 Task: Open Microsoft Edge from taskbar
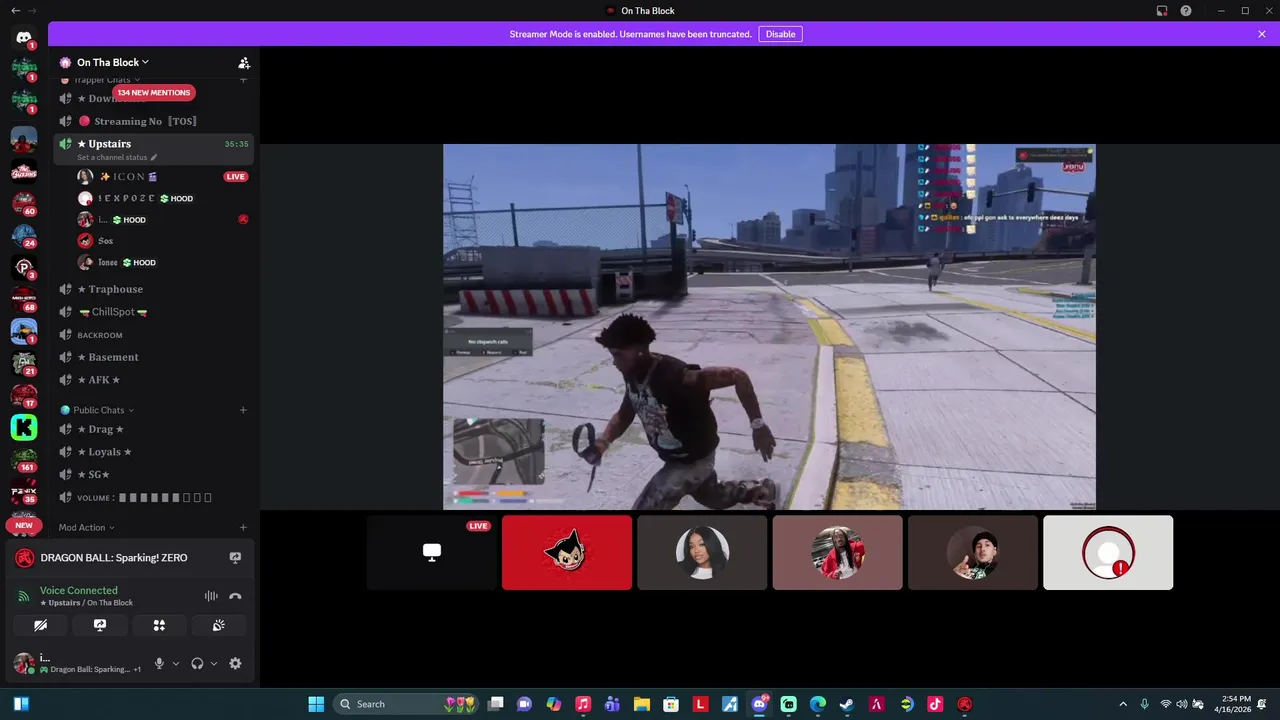817,704
